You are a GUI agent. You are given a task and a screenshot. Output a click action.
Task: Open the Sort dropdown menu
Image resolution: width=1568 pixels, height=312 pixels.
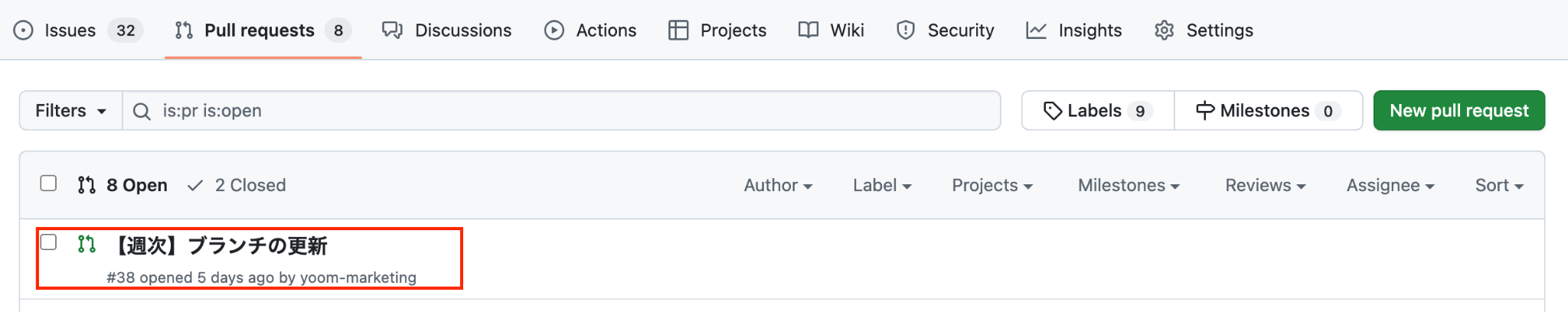click(x=1498, y=185)
